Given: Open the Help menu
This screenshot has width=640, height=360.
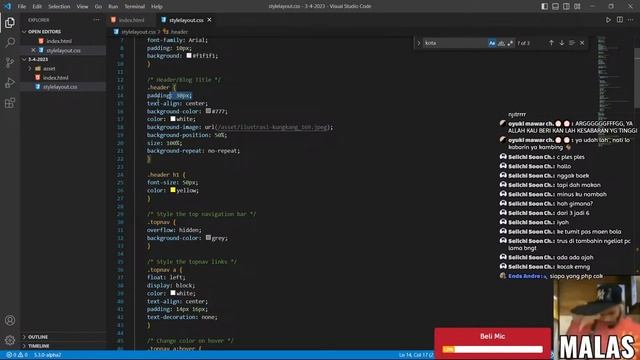Looking at the screenshot, I should [157, 6].
